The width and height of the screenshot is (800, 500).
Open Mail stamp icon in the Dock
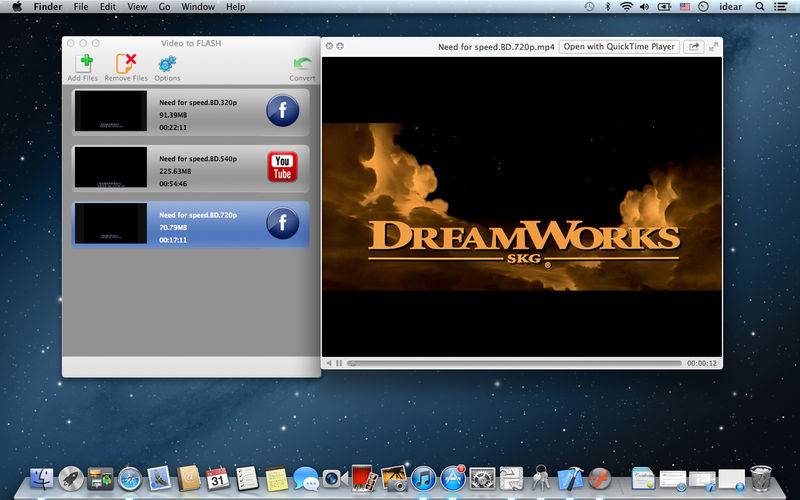click(160, 479)
